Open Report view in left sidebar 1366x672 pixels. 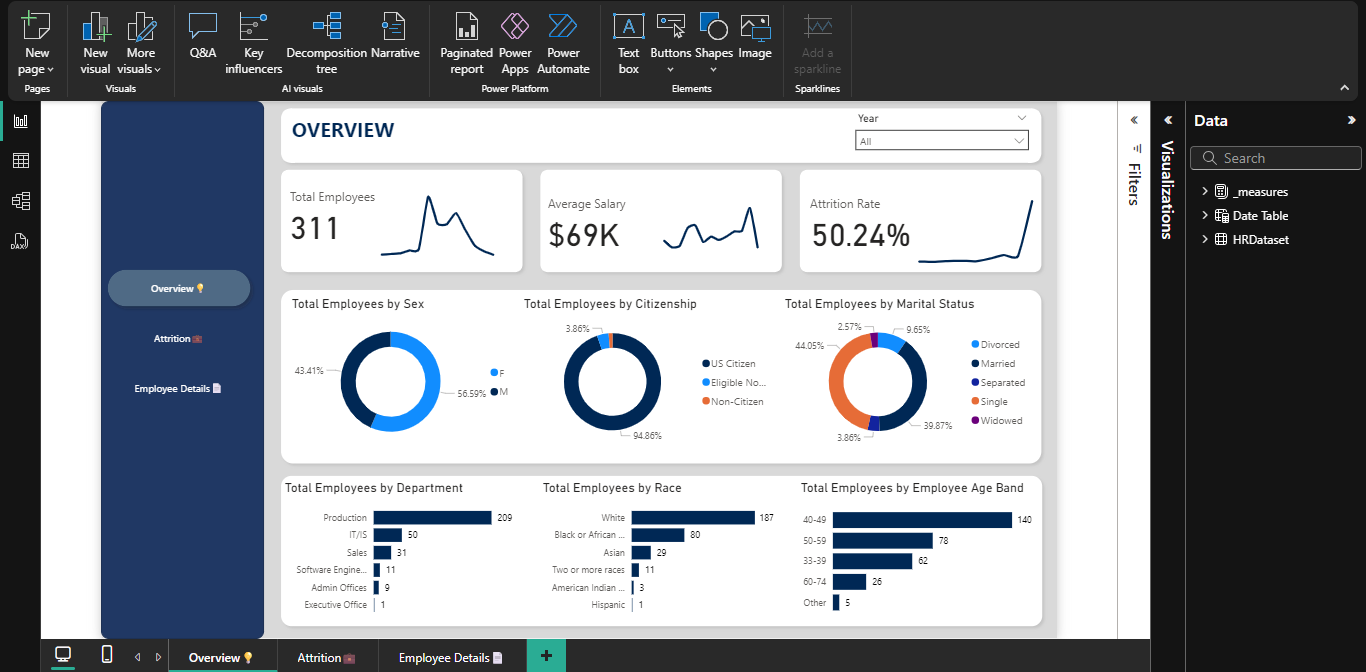pyautogui.click(x=20, y=121)
